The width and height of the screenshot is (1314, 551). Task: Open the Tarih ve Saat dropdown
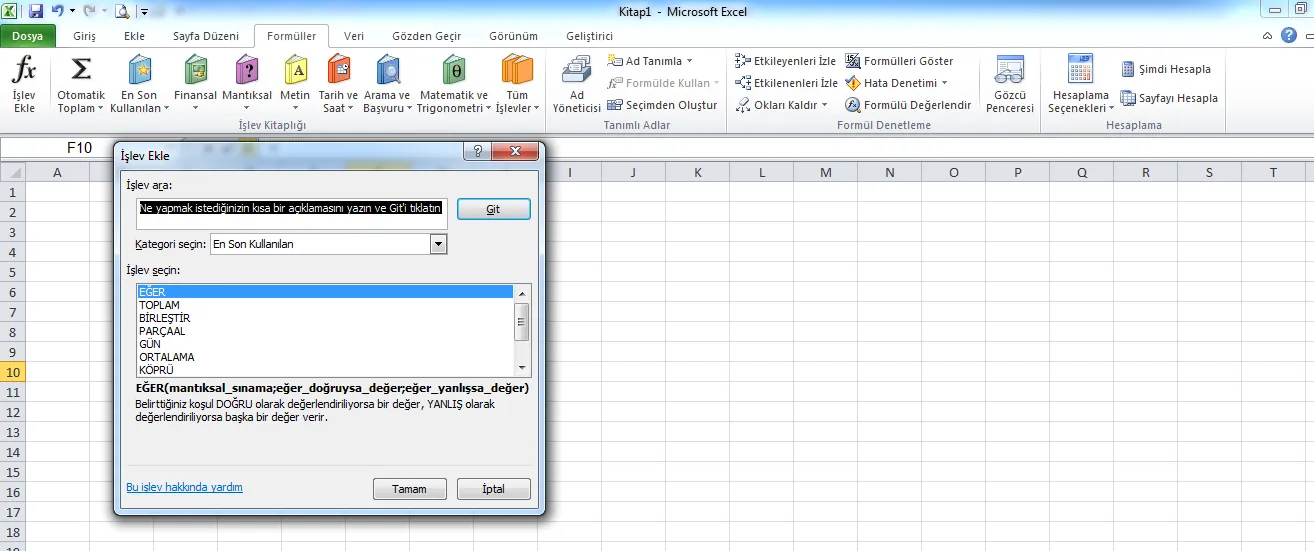[x=339, y=108]
